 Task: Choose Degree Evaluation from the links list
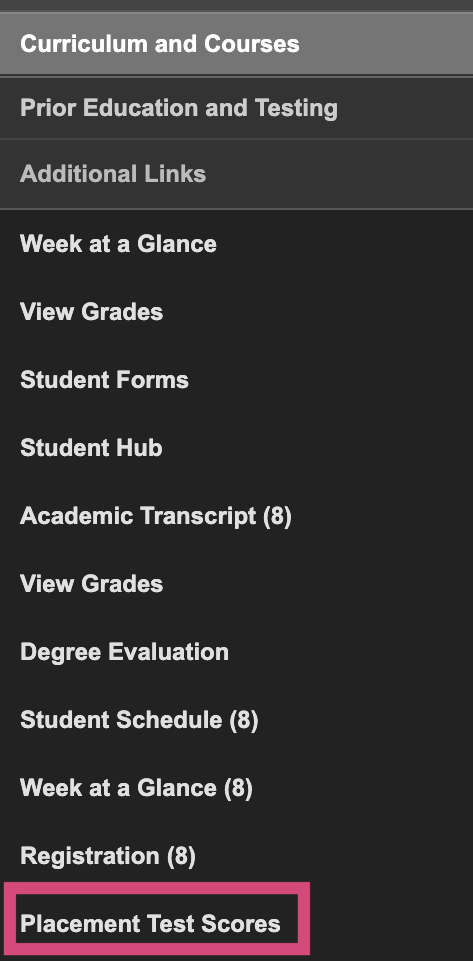(124, 652)
